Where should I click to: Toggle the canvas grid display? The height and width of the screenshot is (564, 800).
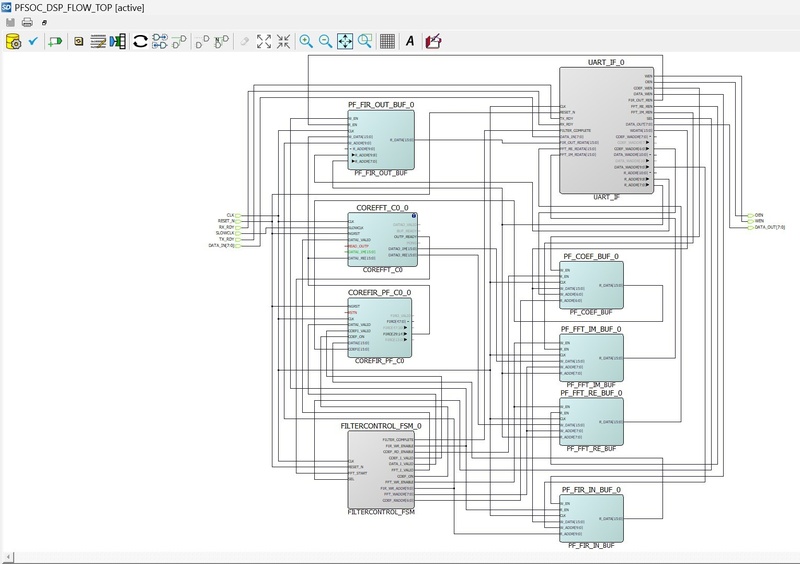(x=387, y=41)
